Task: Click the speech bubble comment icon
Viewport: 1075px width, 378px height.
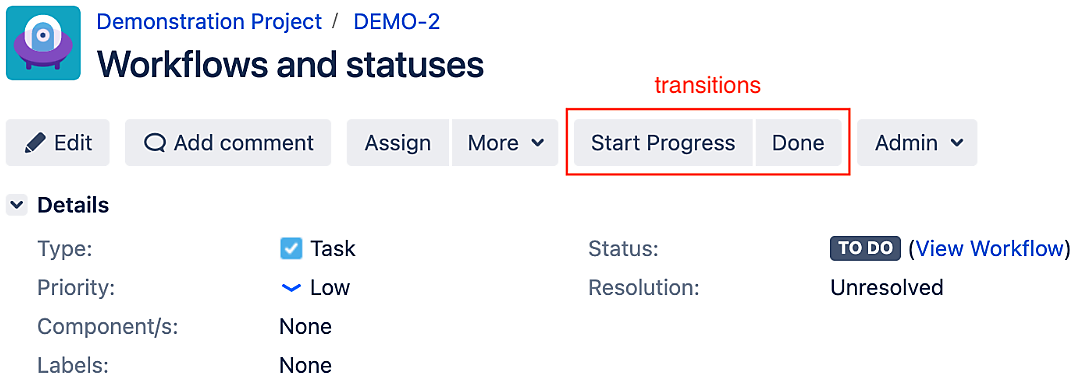Action: click(x=155, y=143)
